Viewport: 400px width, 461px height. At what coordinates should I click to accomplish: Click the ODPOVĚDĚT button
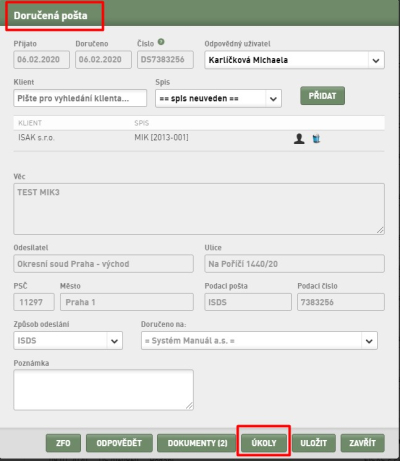pos(119,443)
